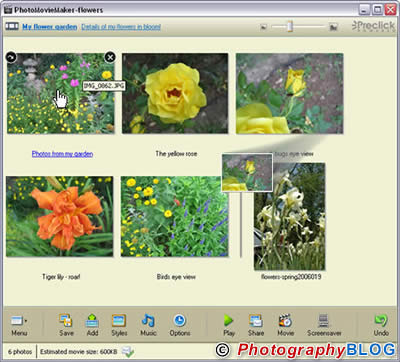Click the filmstrip icon beside title

12,26
